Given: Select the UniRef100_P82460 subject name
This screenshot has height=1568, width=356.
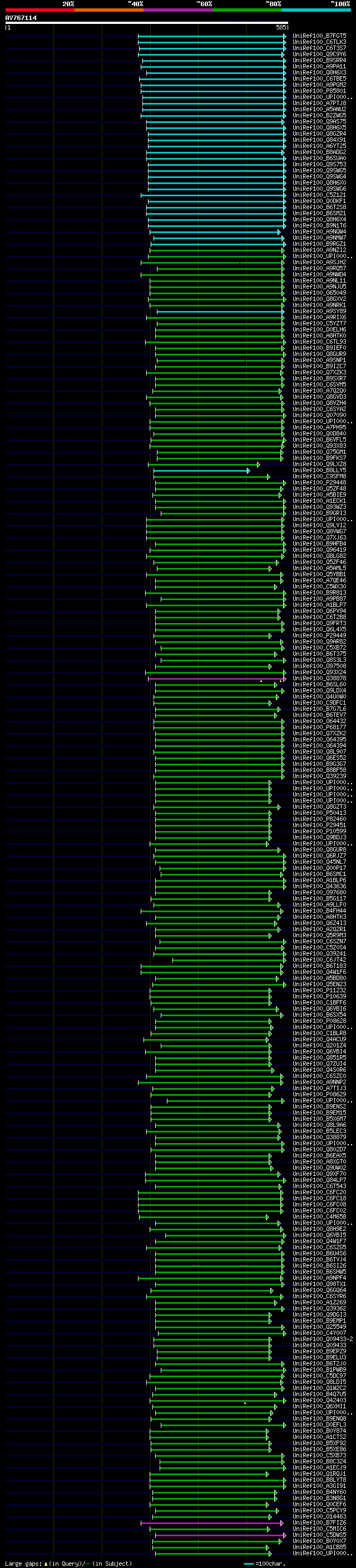Looking at the screenshot, I should tap(319, 819).
